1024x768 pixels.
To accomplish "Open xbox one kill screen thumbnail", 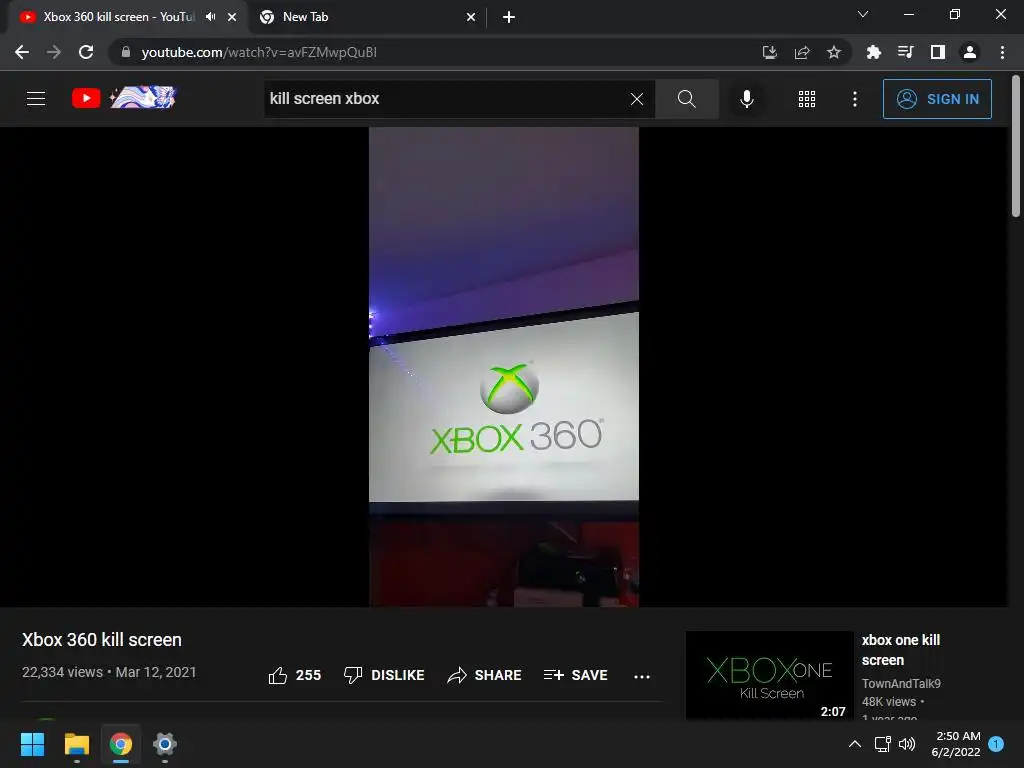I will [769, 675].
